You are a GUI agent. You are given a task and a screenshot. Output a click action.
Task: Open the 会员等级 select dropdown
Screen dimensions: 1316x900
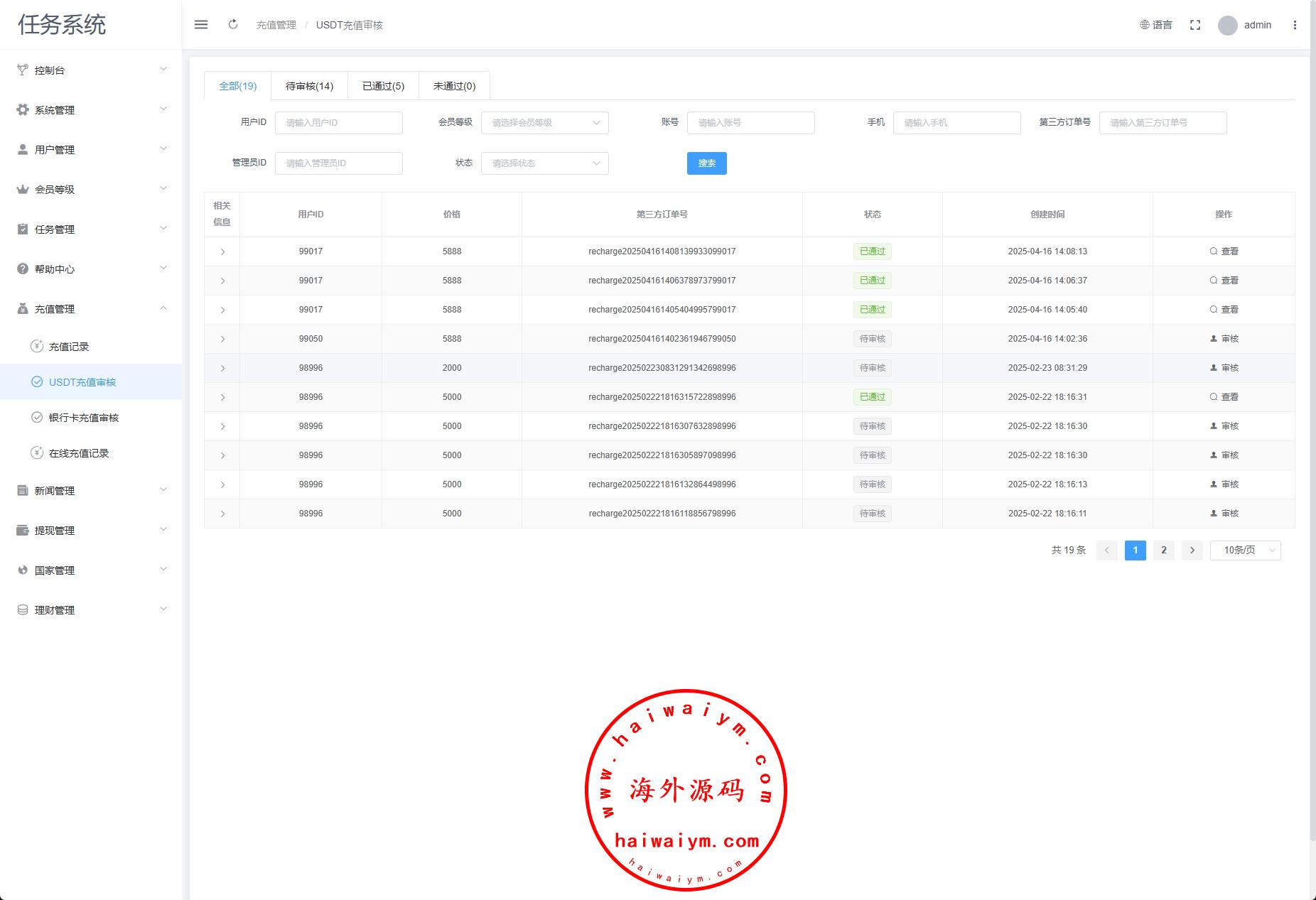coord(545,123)
